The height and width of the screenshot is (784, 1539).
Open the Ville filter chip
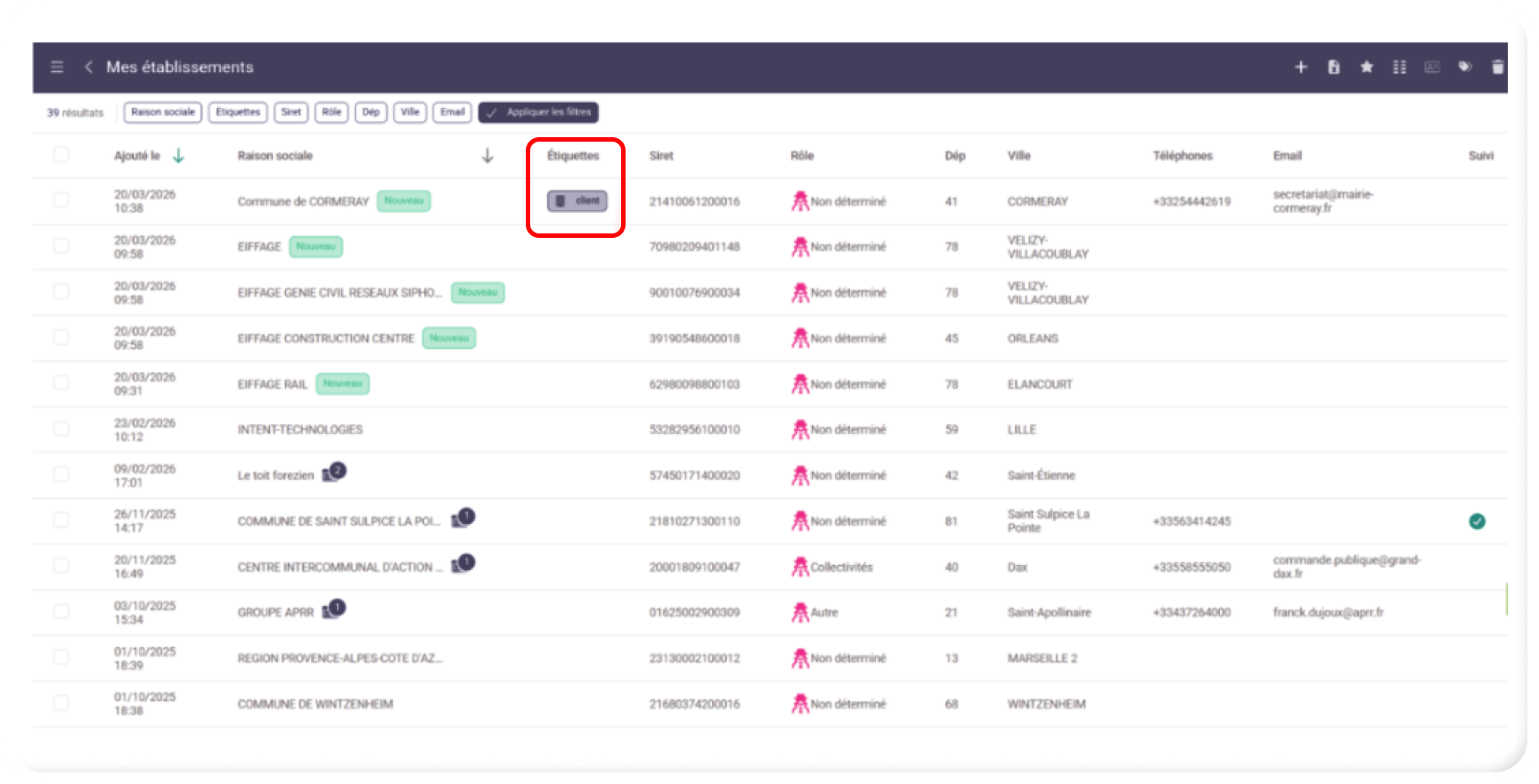point(410,112)
